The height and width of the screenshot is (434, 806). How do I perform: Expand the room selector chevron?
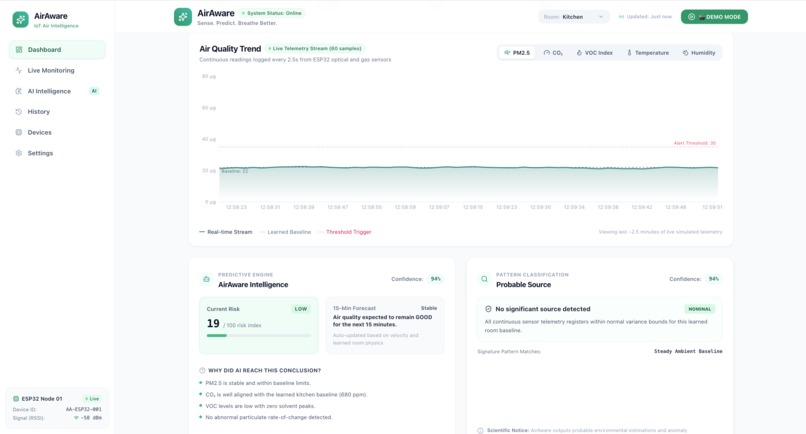tap(600, 16)
